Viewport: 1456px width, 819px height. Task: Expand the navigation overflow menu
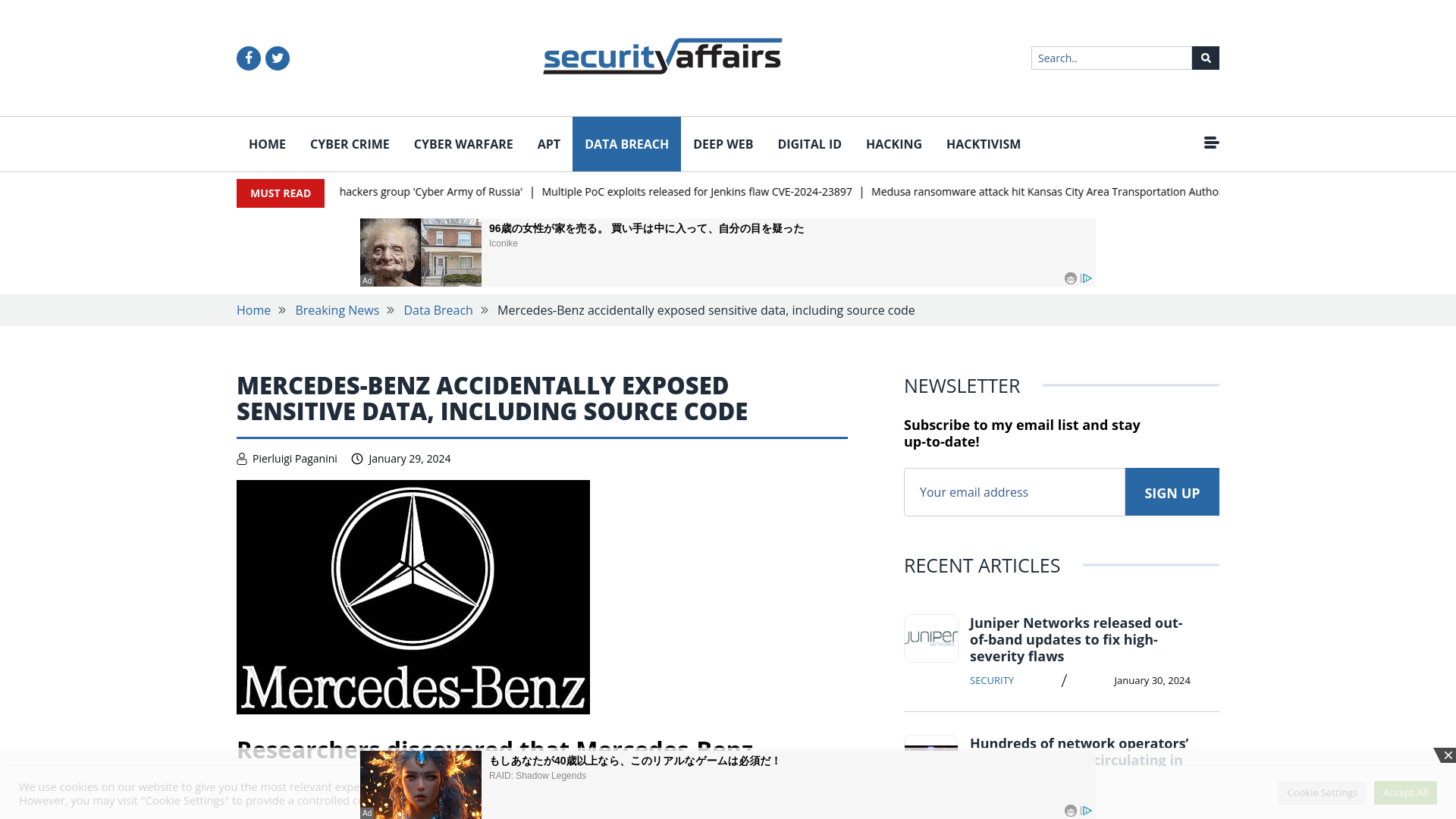1211,143
